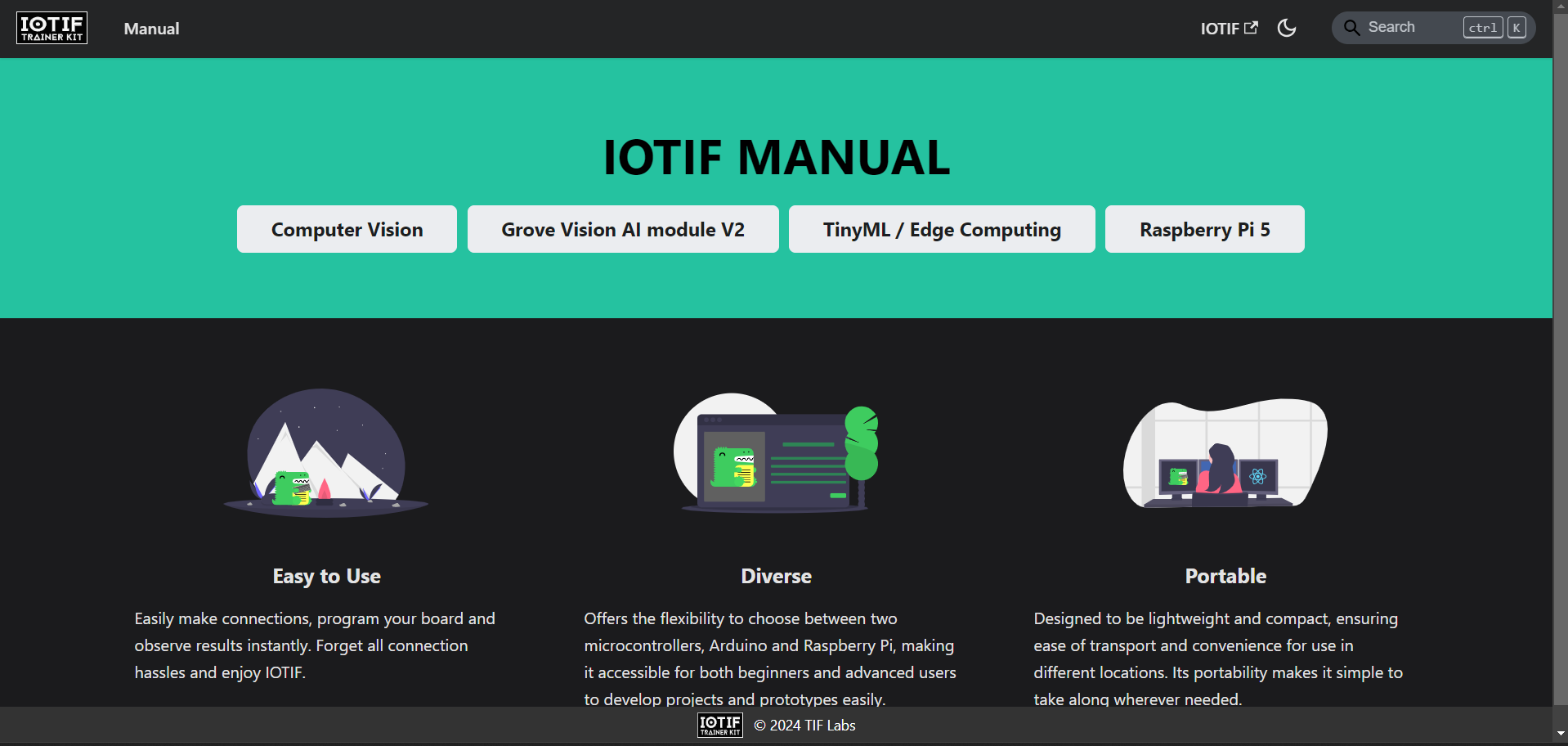Click the IOTIF MANUAL heading
The width and height of the screenshot is (1568, 746).
[x=776, y=157]
